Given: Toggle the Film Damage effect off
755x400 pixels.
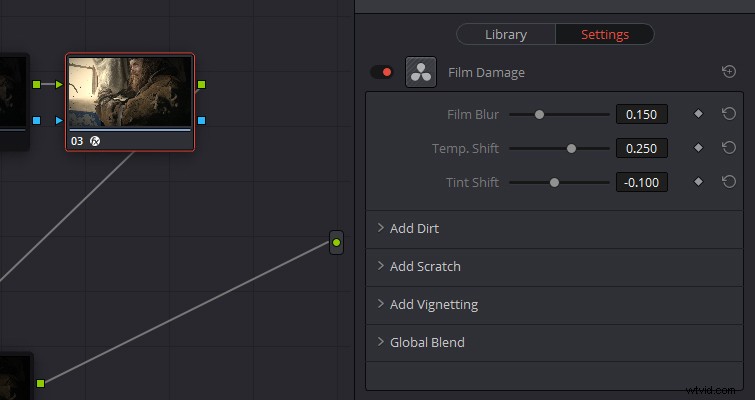Looking at the screenshot, I should pos(382,72).
